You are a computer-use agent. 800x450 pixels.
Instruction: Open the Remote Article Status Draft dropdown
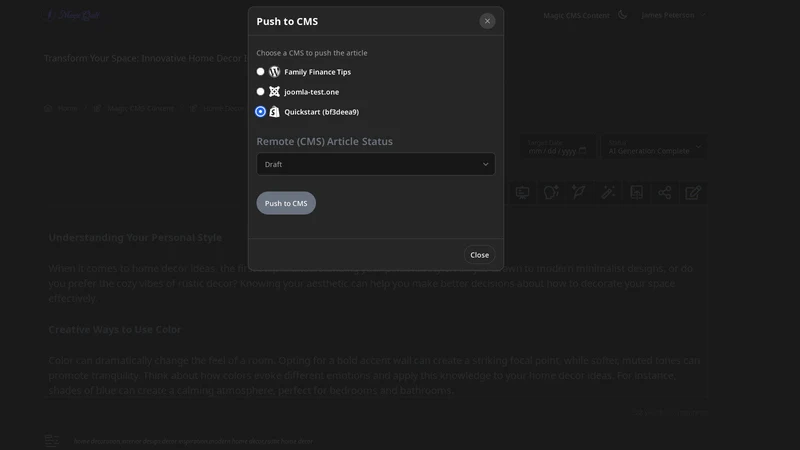[x=376, y=164]
